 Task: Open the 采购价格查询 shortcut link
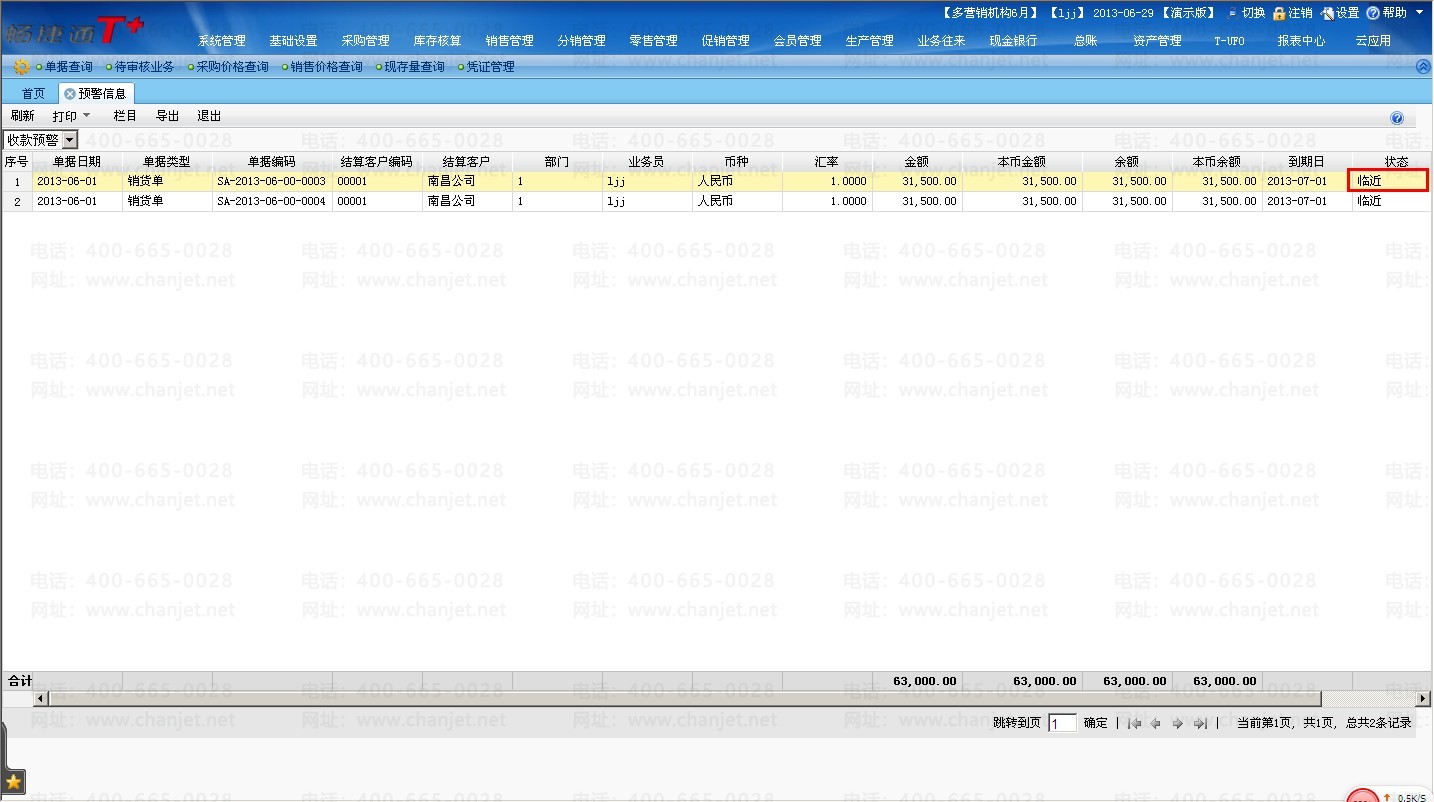click(232, 67)
